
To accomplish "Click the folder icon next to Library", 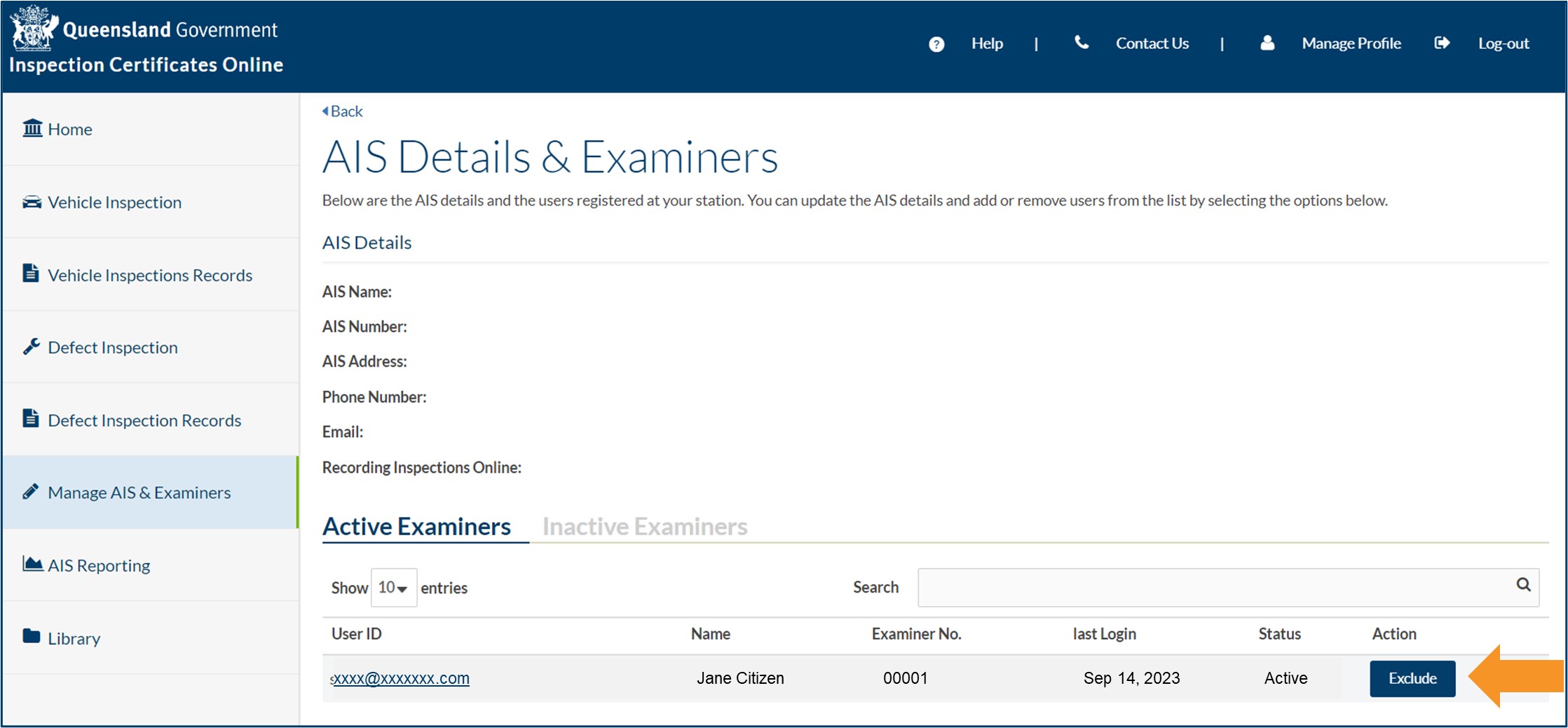I will (31, 636).
